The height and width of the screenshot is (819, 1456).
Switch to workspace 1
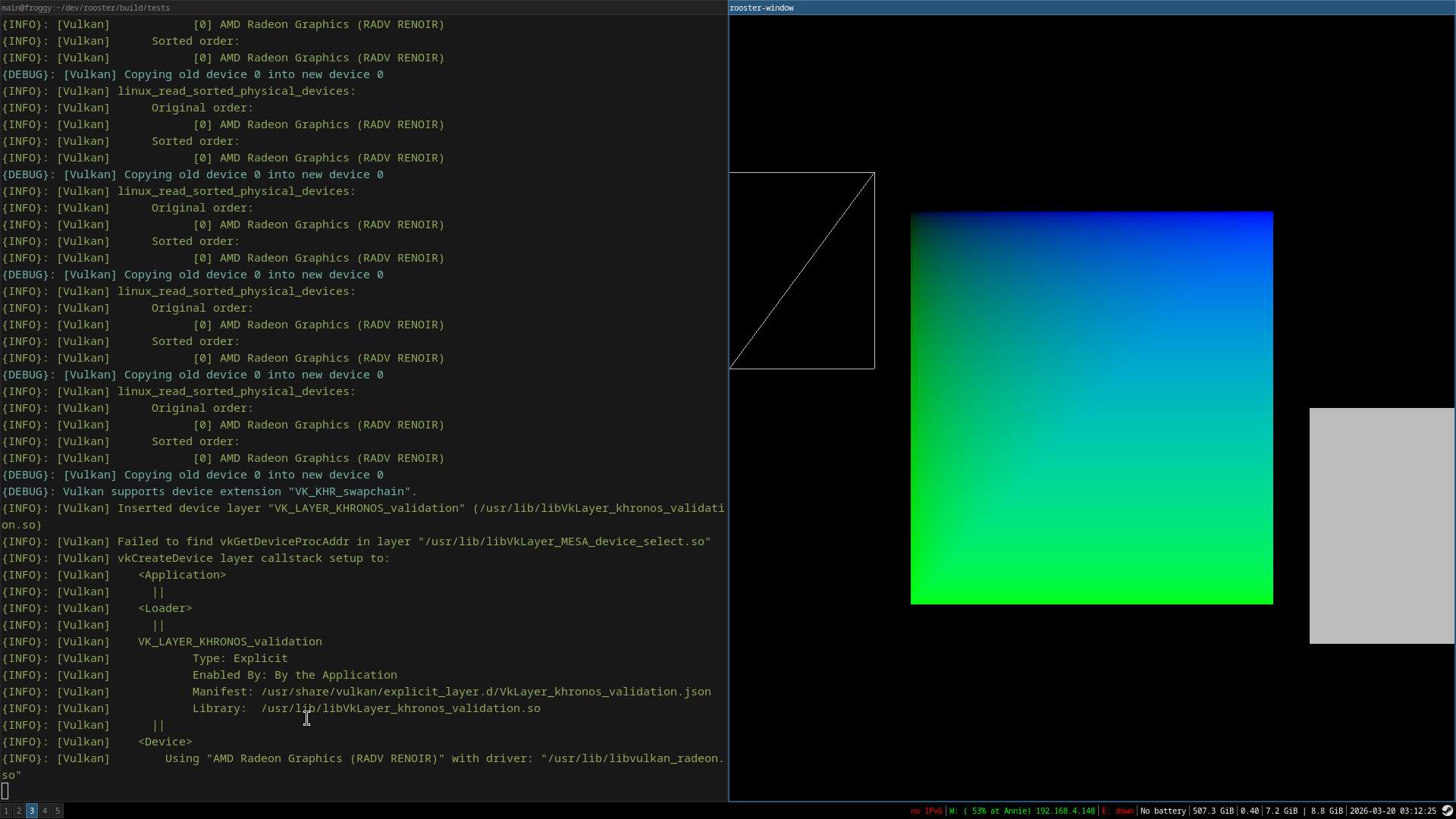click(6, 811)
